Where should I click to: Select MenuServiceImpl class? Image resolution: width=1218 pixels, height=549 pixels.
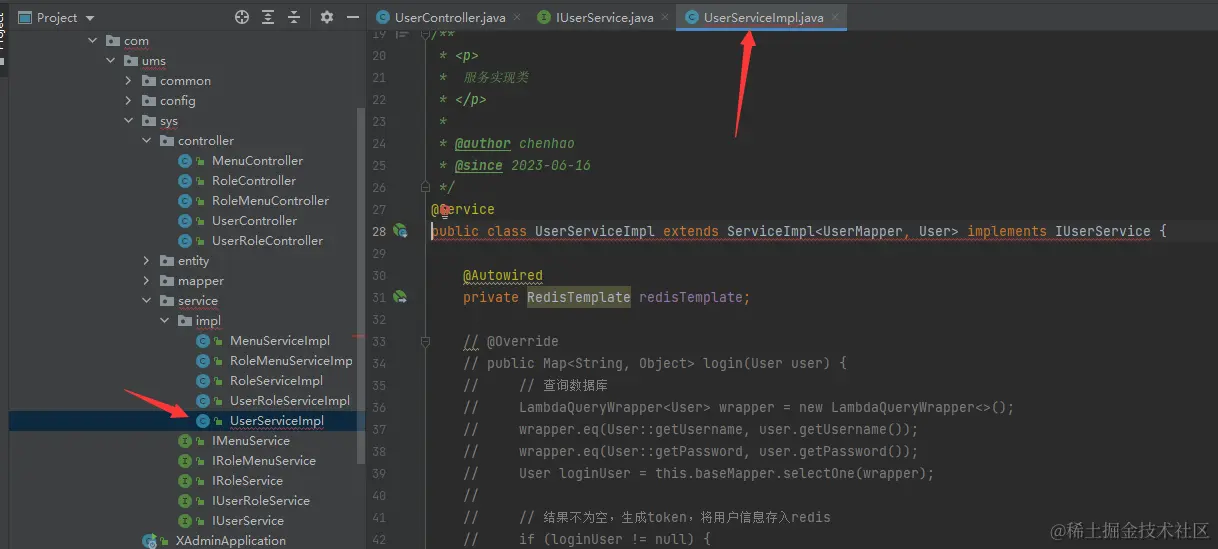click(280, 341)
